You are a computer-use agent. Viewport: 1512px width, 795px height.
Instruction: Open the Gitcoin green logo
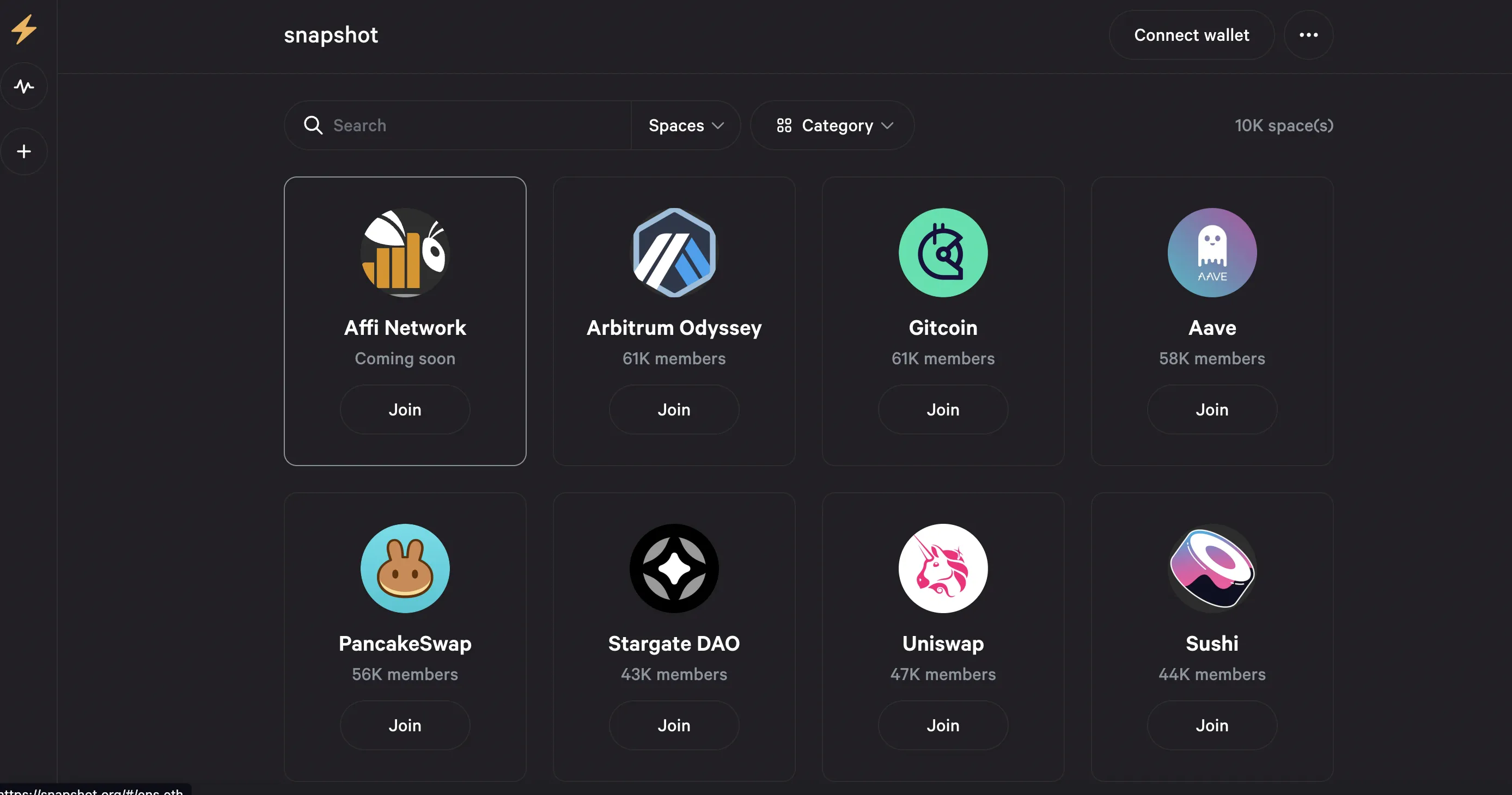pyautogui.click(x=943, y=252)
